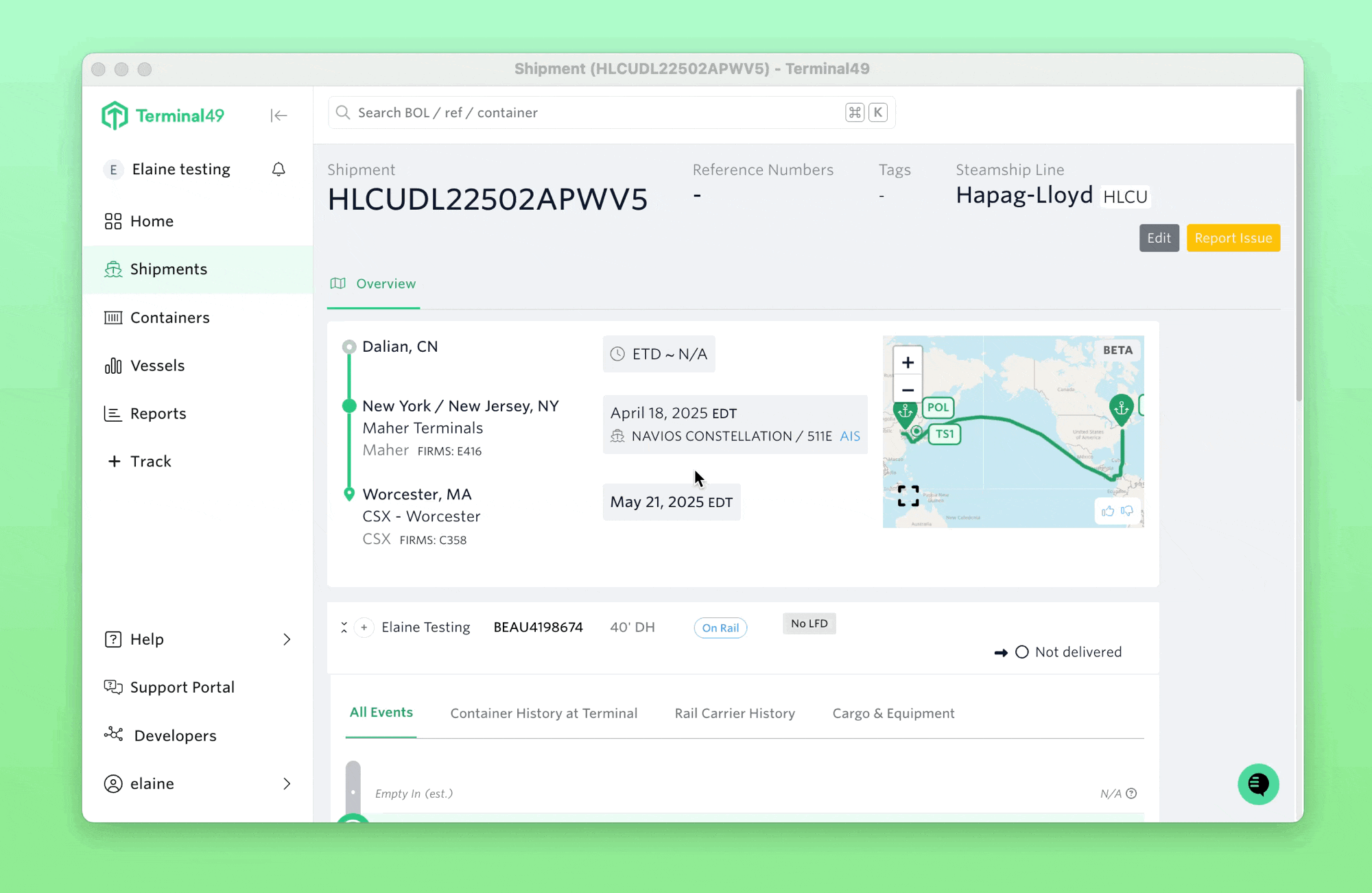
Task: Collapse the BEAU4198674 container row
Action: (344, 628)
